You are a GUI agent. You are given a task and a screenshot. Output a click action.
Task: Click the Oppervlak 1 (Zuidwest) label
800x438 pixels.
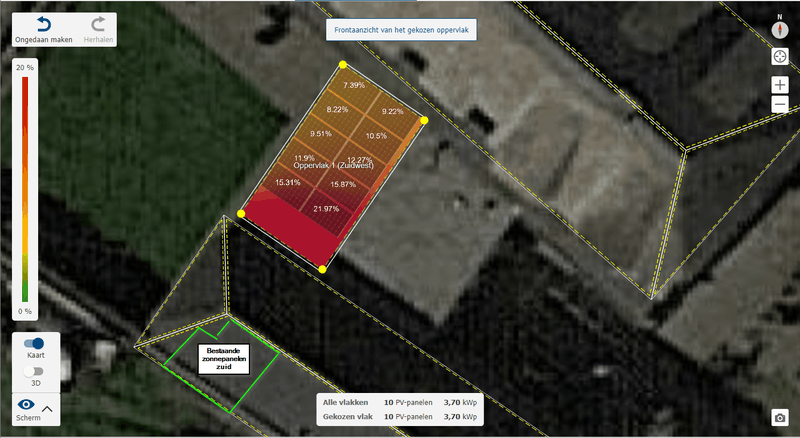click(x=333, y=165)
